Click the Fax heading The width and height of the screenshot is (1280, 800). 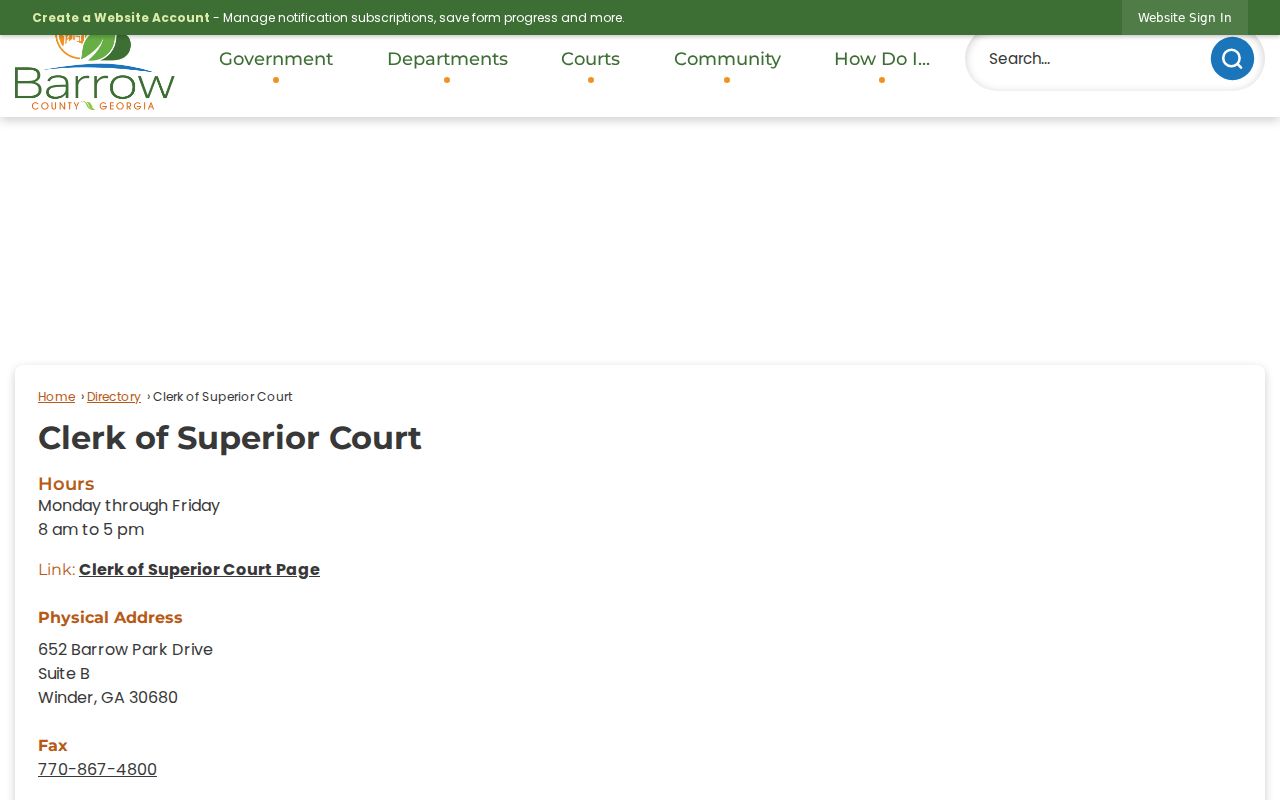[x=53, y=746]
